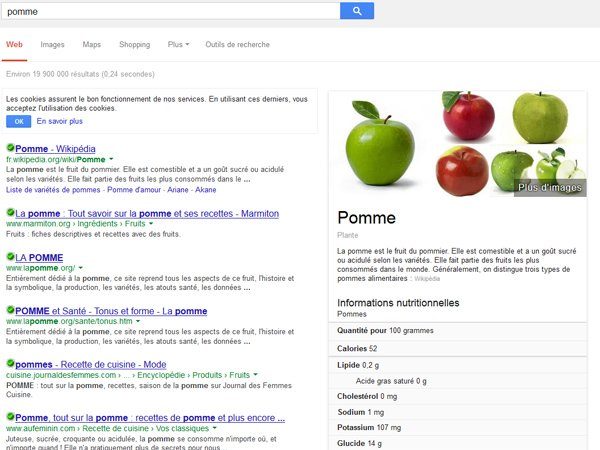Open the Ariane sitelink

[178, 190]
